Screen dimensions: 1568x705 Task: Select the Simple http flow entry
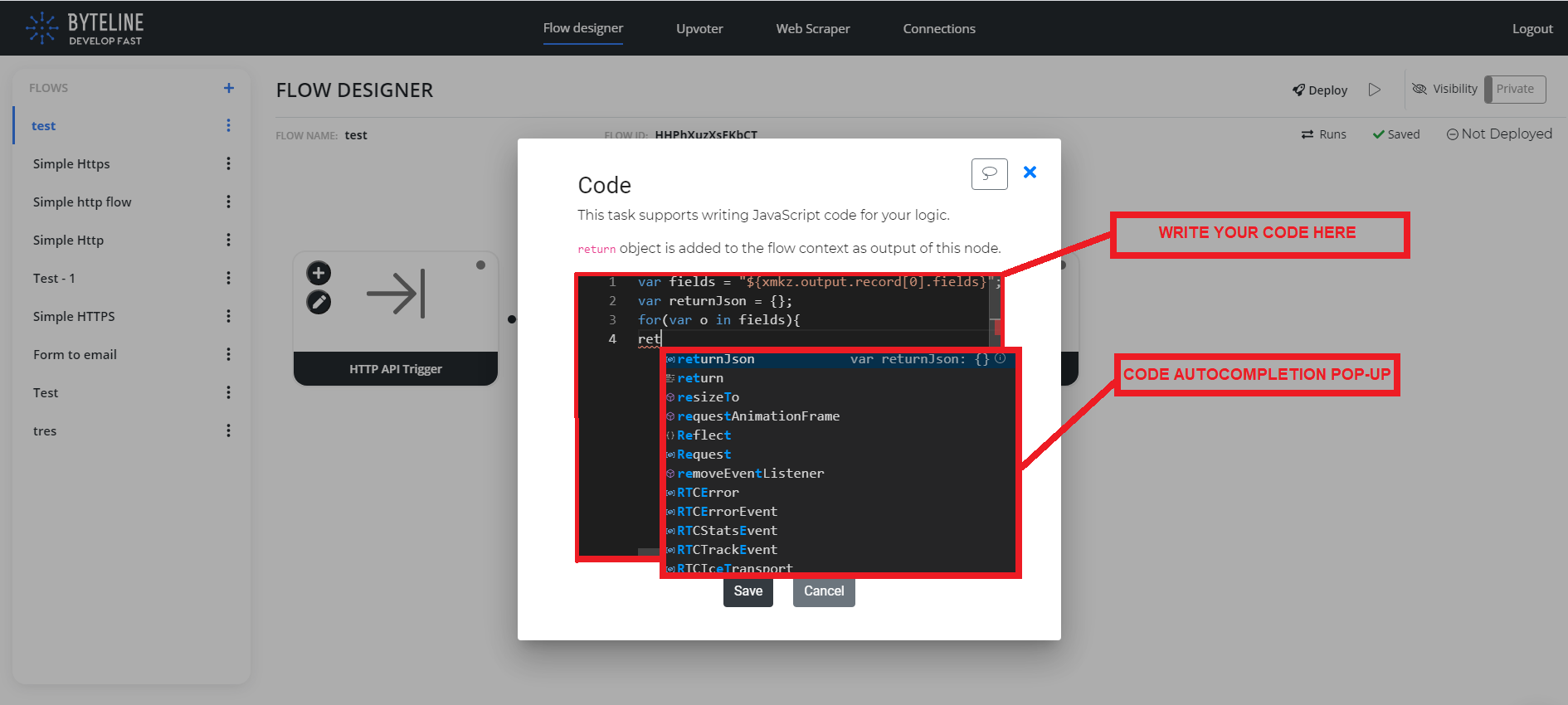82,202
